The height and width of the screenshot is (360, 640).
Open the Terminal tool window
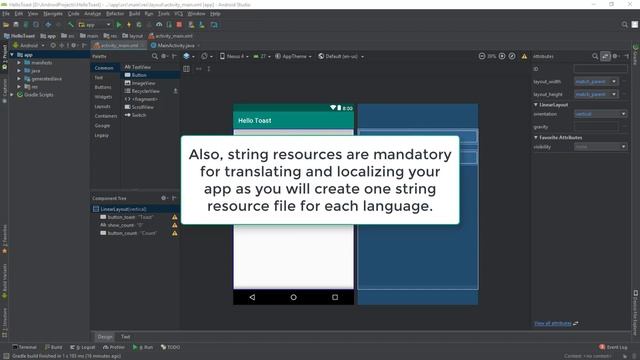pyautogui.click(x=24, y=347)
